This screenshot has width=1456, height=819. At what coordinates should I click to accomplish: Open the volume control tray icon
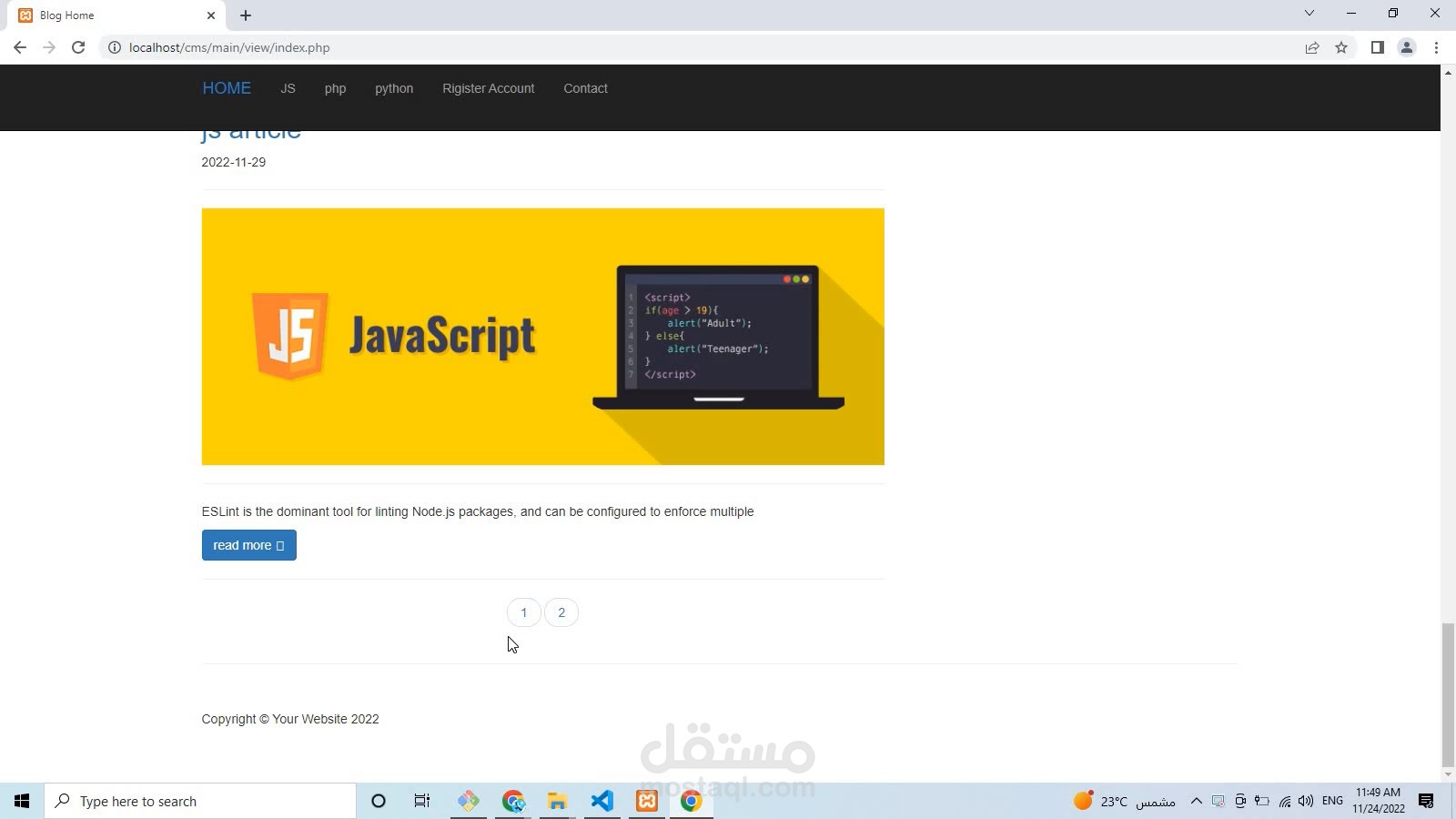click(1306, 801)
